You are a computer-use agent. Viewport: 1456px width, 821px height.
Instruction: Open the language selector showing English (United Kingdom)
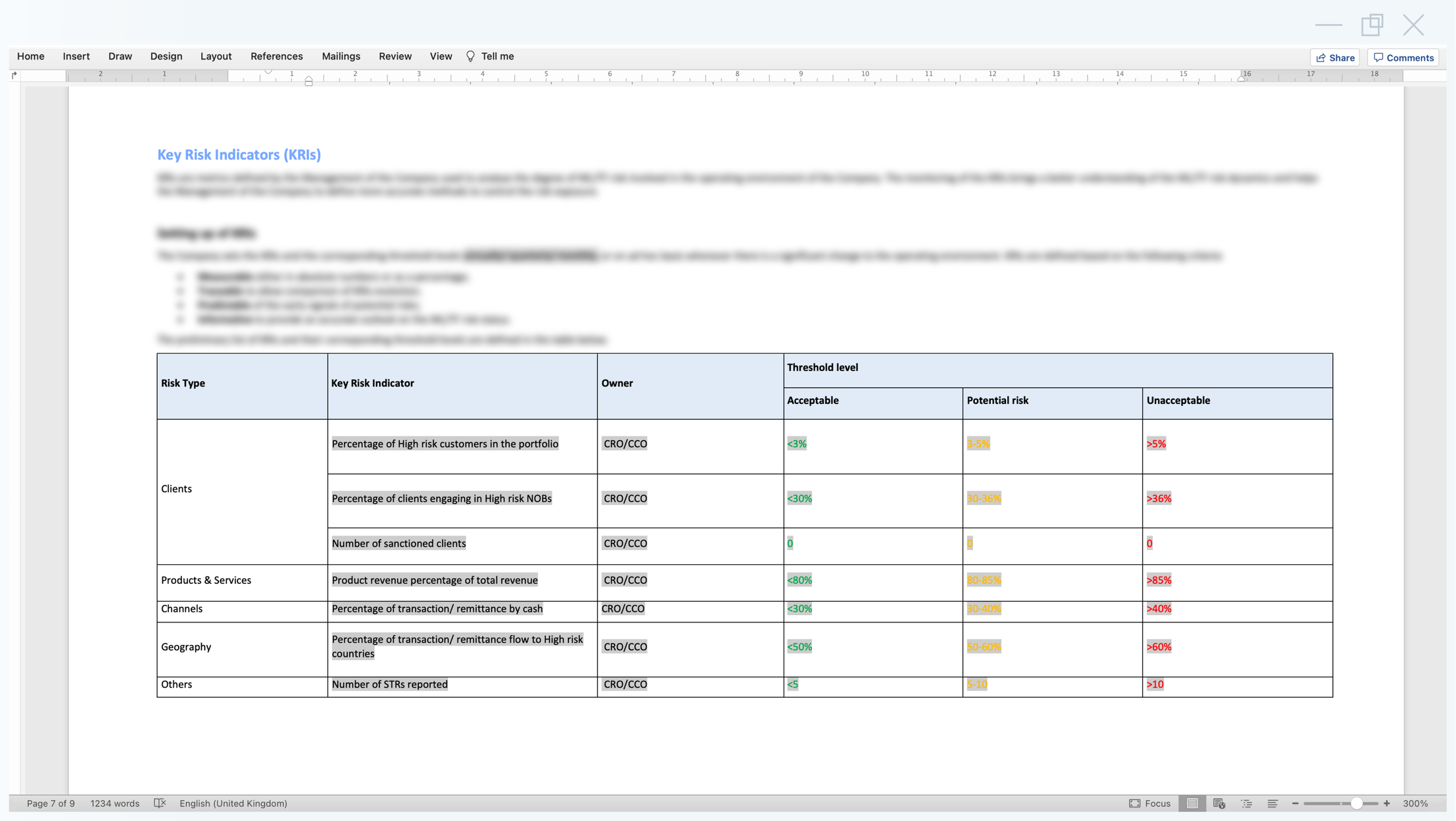[x=234, y=803]
